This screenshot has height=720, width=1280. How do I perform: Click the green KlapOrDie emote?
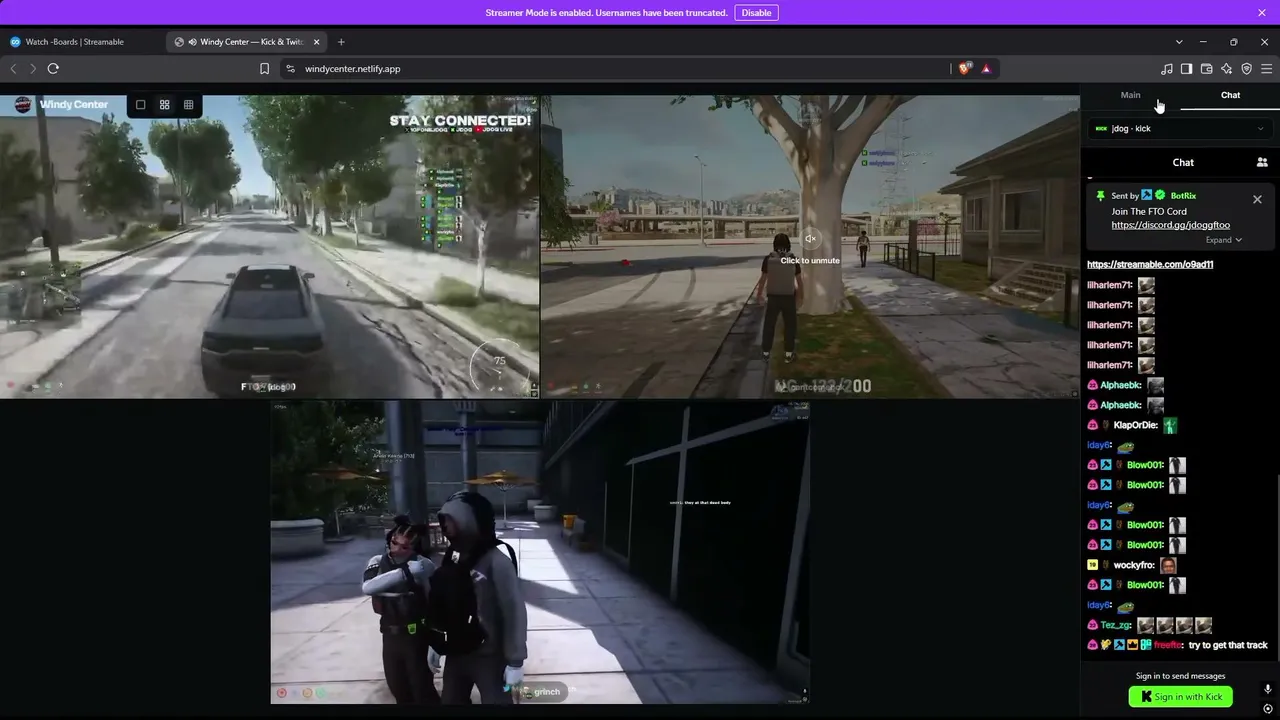1170,425
